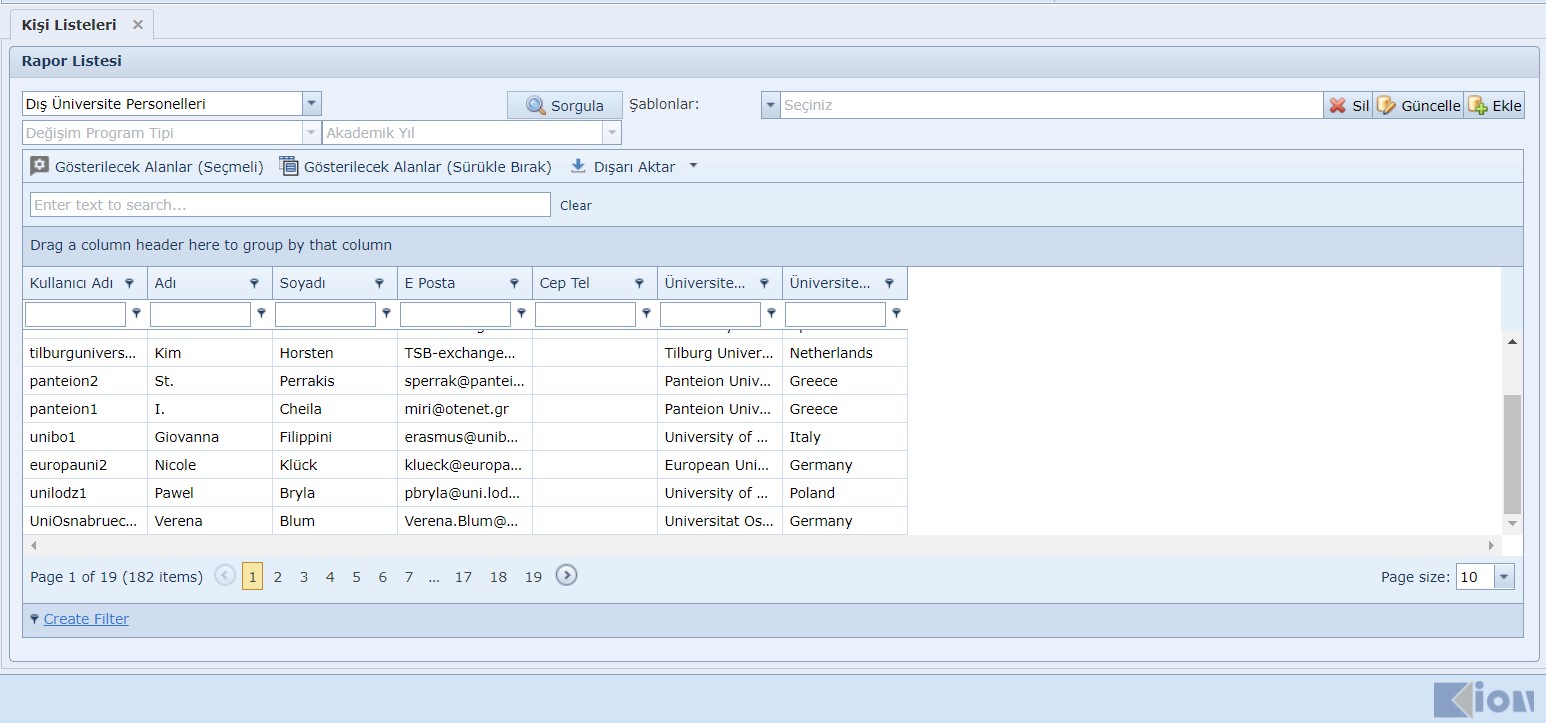Go to page 2
The image size is (1546, 723).
[x=278, y=577]
